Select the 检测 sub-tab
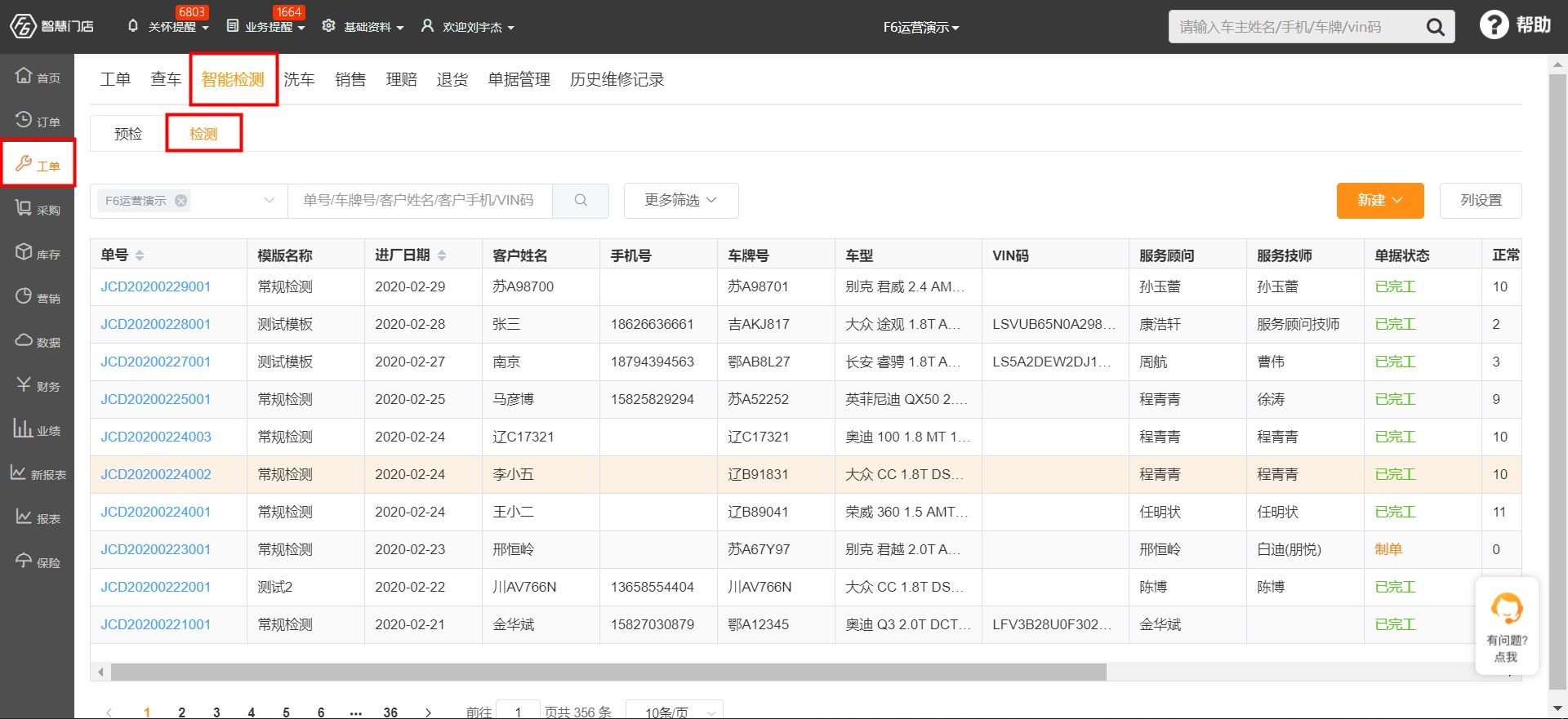1568x719 pixels. [203, 133]
